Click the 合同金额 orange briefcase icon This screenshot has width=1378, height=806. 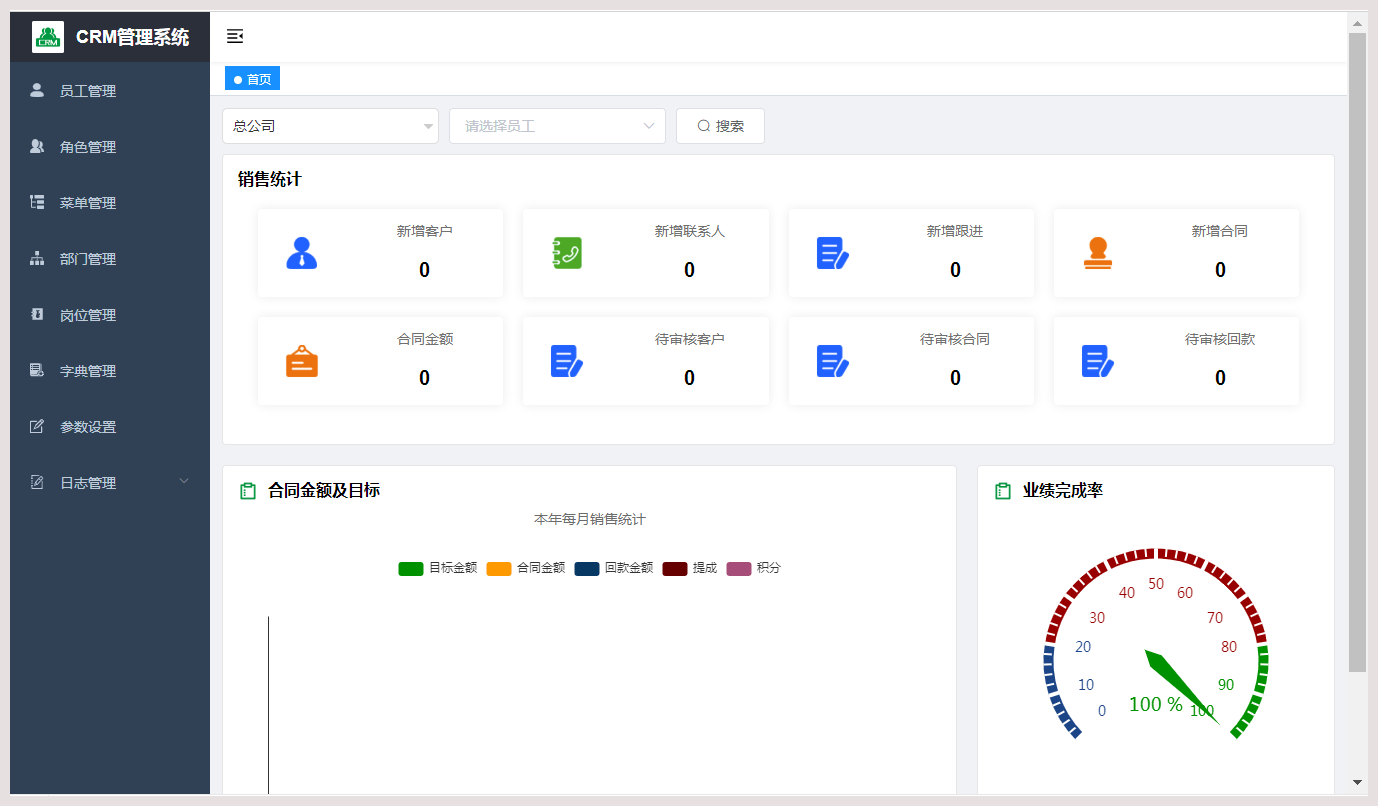tap(301, 361)
